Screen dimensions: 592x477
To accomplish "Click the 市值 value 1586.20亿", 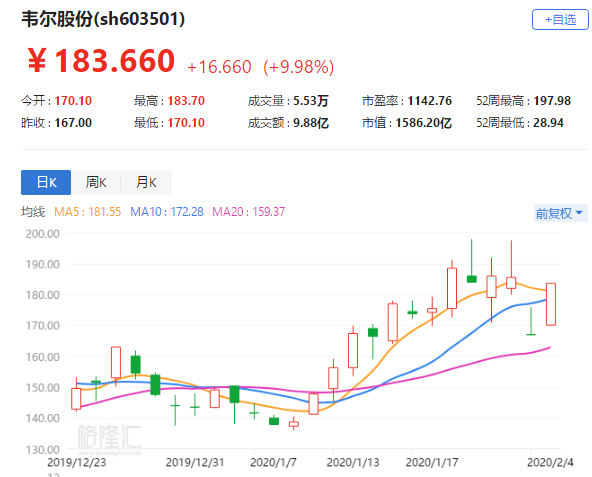I will 423,123.
